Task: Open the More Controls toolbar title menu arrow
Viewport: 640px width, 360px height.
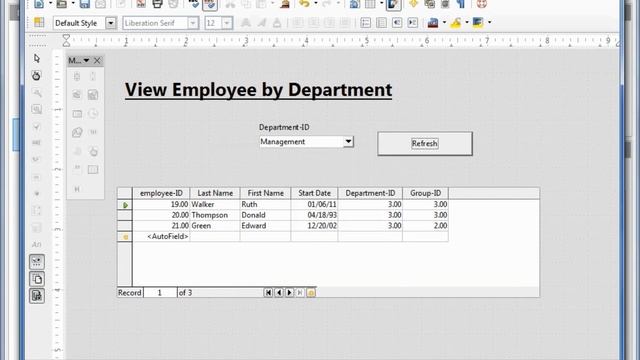Action: [x=87, y=60]
